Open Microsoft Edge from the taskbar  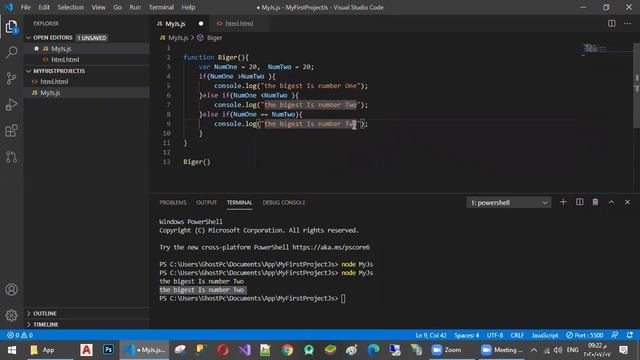[373, 350]
